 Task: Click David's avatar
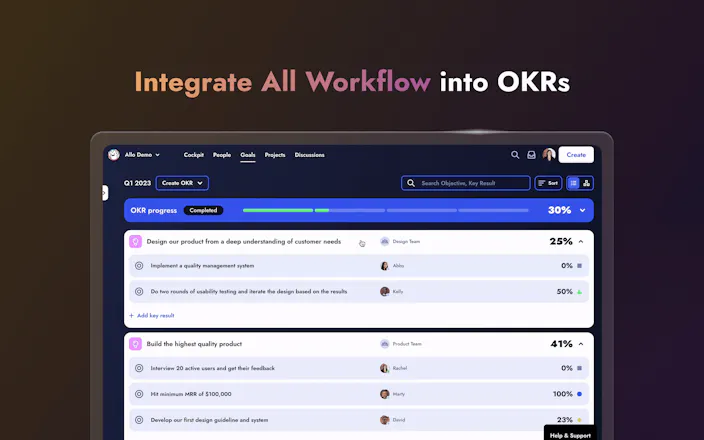point(384,420)
